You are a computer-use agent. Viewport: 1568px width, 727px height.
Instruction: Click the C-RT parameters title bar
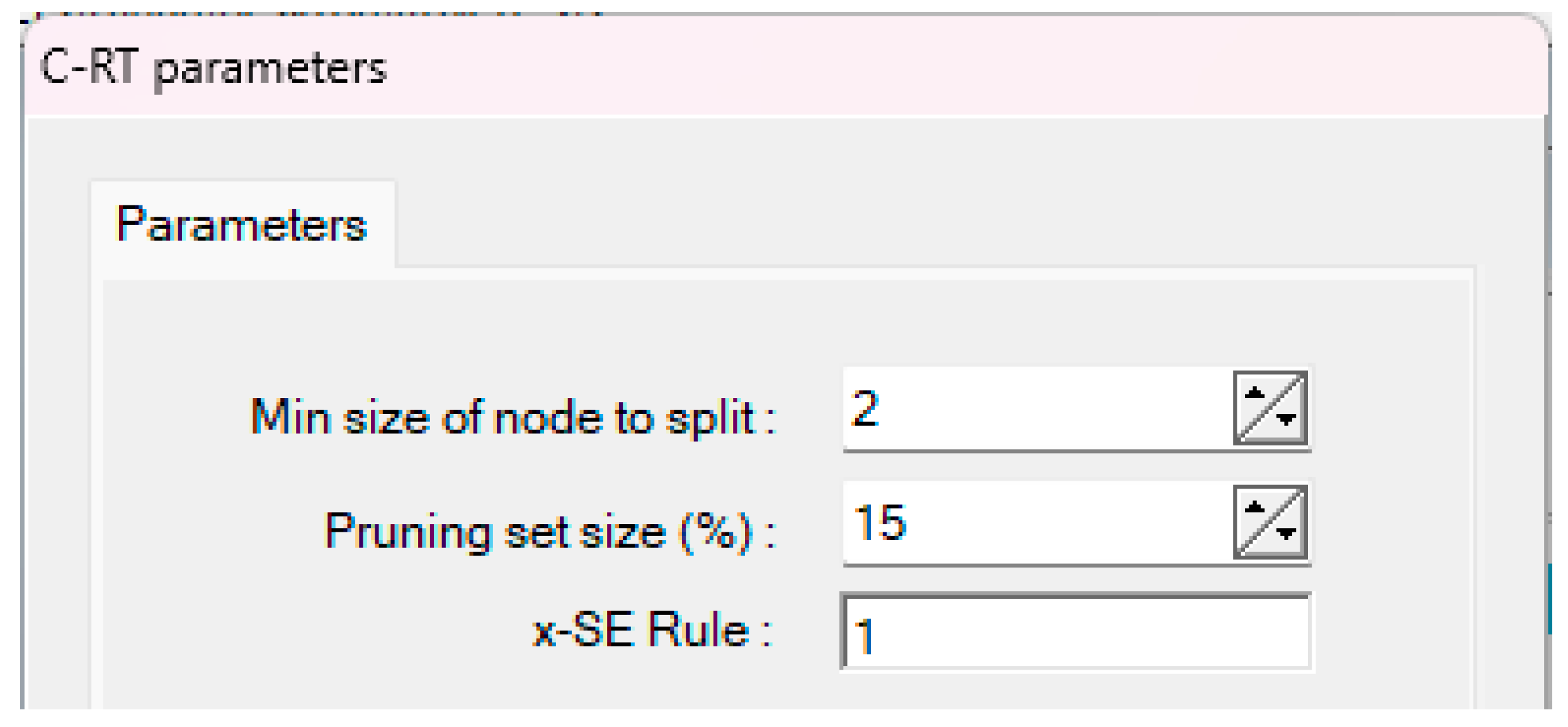(882, 67)
